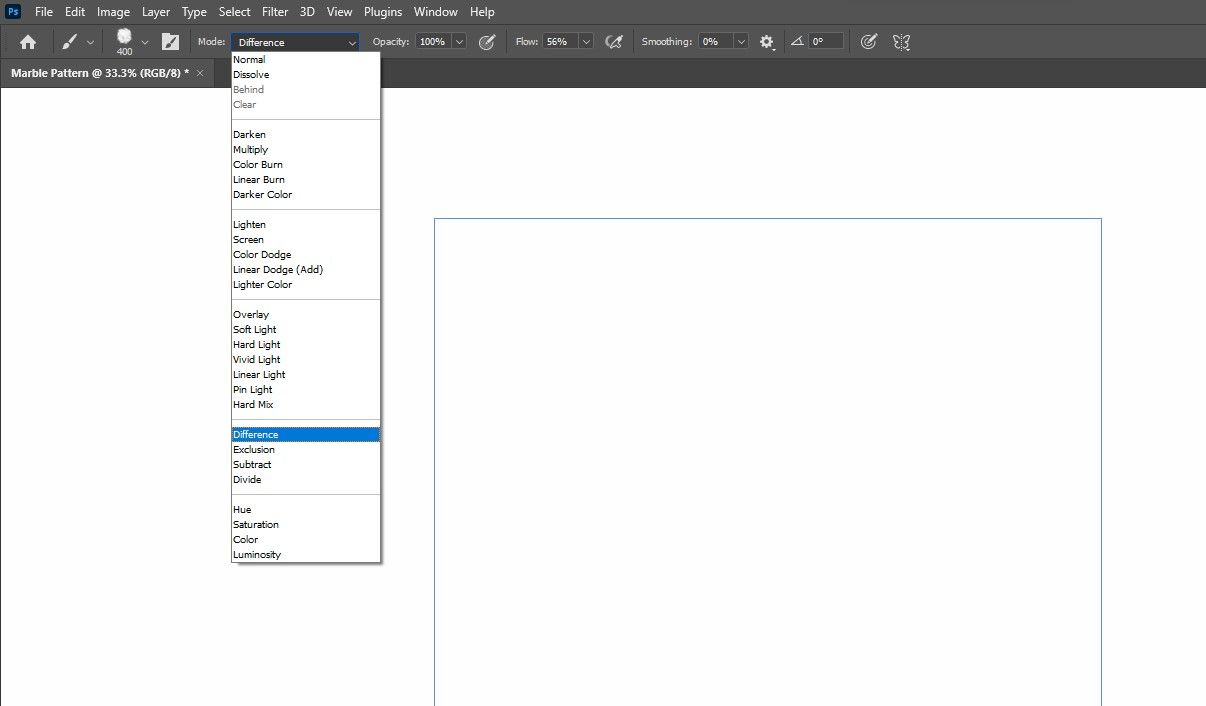Image resolution: width=1206 pixels, height=706 pixels.
Task: Choose Multiply blend mode
Action: coord(306,150)
